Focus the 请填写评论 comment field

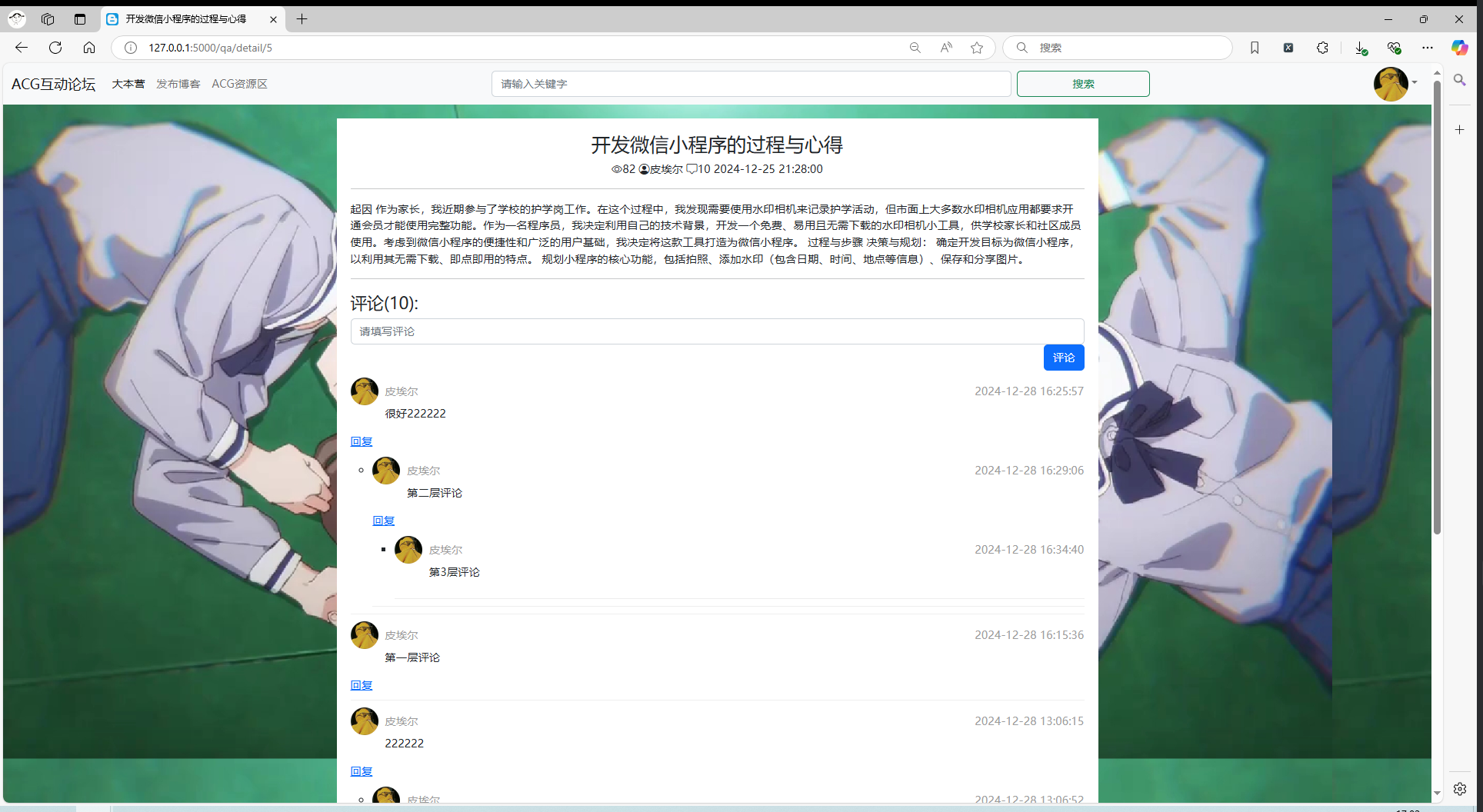(x=718, y=331)
